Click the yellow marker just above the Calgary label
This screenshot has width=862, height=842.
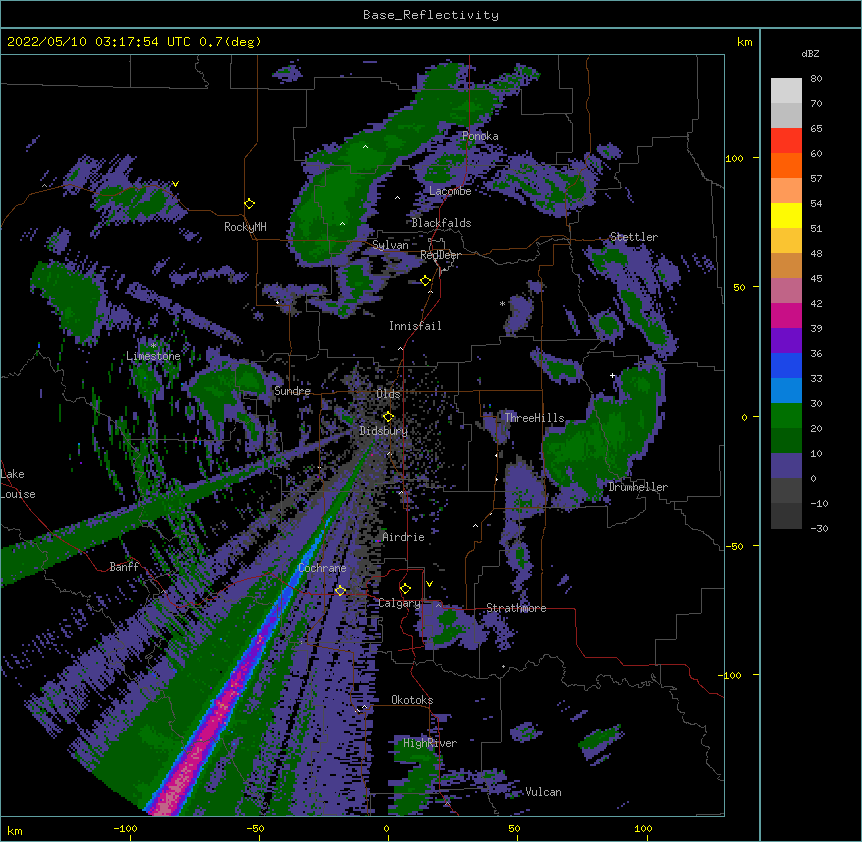coord(405,589)
